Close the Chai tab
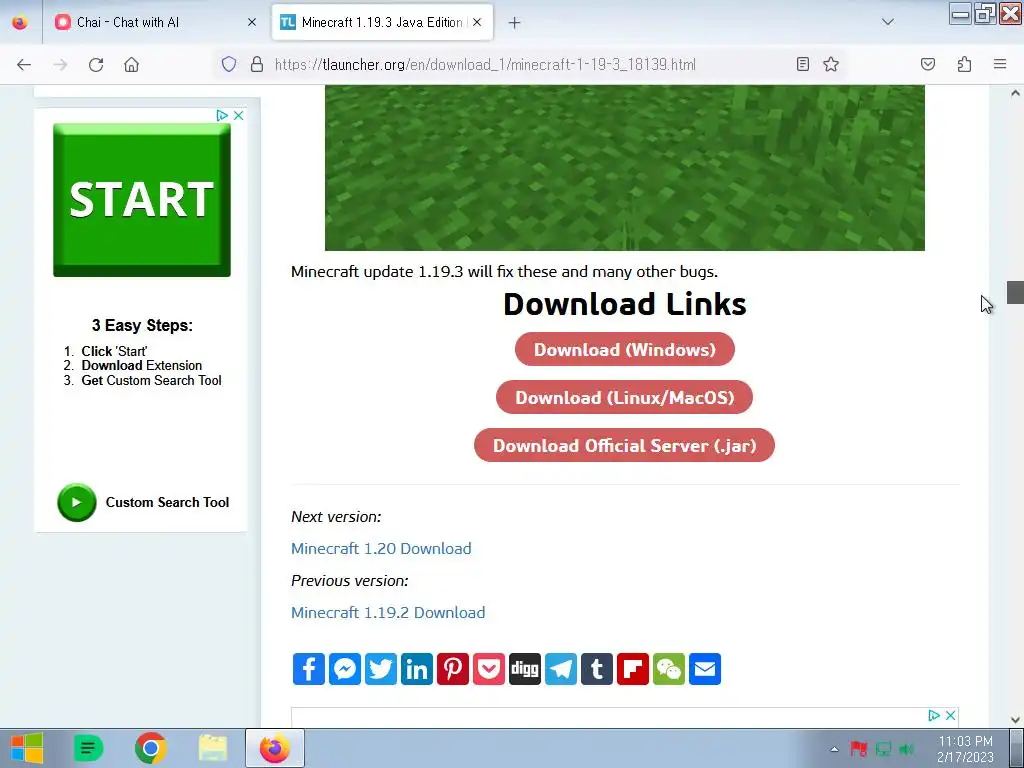This screenshot has height=768, width=1024. pyautogui.click(x=252, y=22)
